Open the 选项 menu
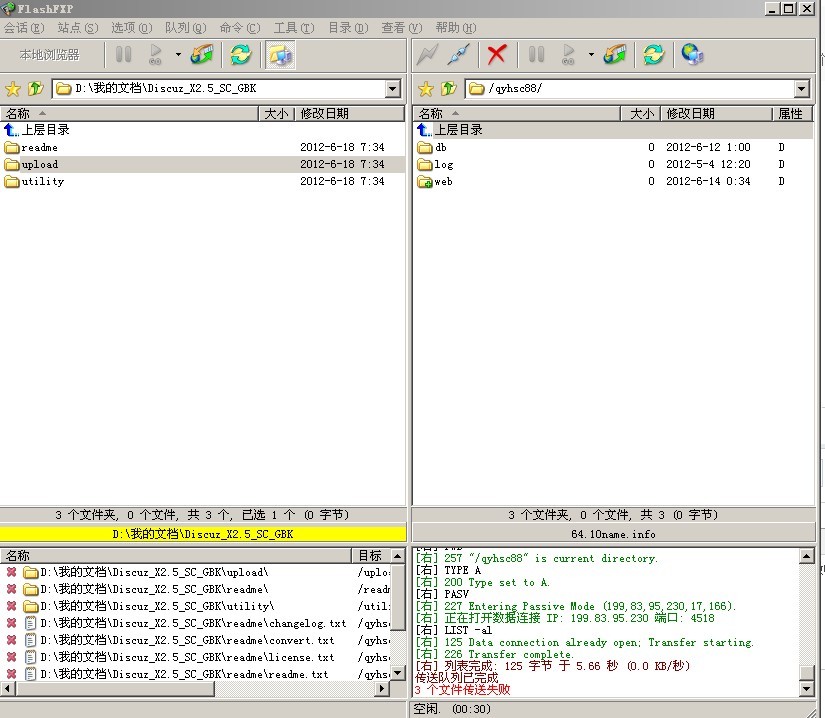This screenshot has width=825, height=718. coord(132,28)
